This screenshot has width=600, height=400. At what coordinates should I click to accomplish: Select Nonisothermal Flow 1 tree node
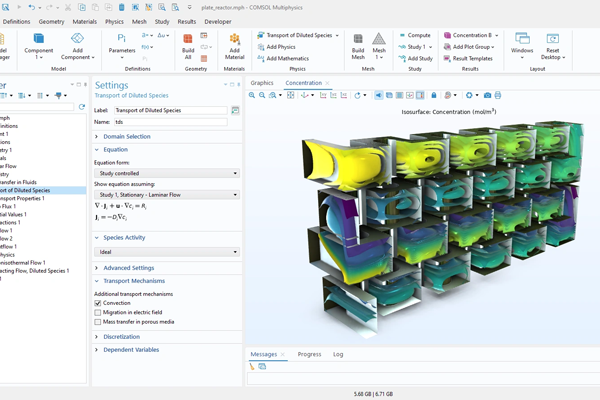23,263
